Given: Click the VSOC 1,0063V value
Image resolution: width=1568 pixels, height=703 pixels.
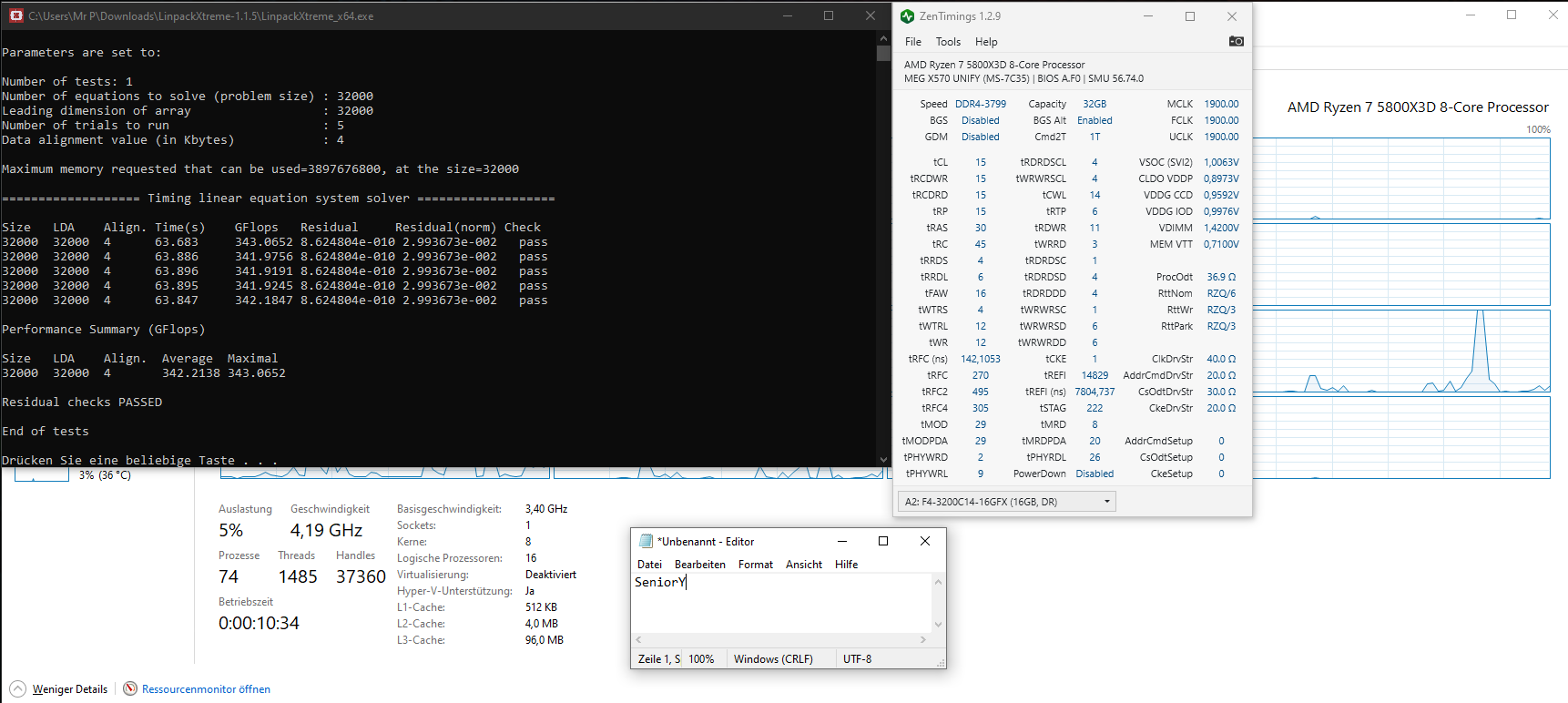Looking at the screenshot, I should point(1221,162).
